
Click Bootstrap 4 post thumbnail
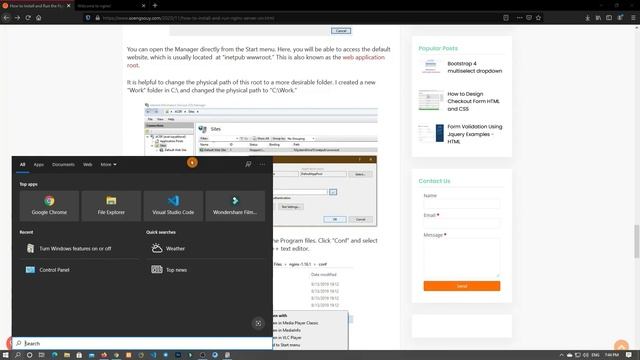[x=431, y=67]
